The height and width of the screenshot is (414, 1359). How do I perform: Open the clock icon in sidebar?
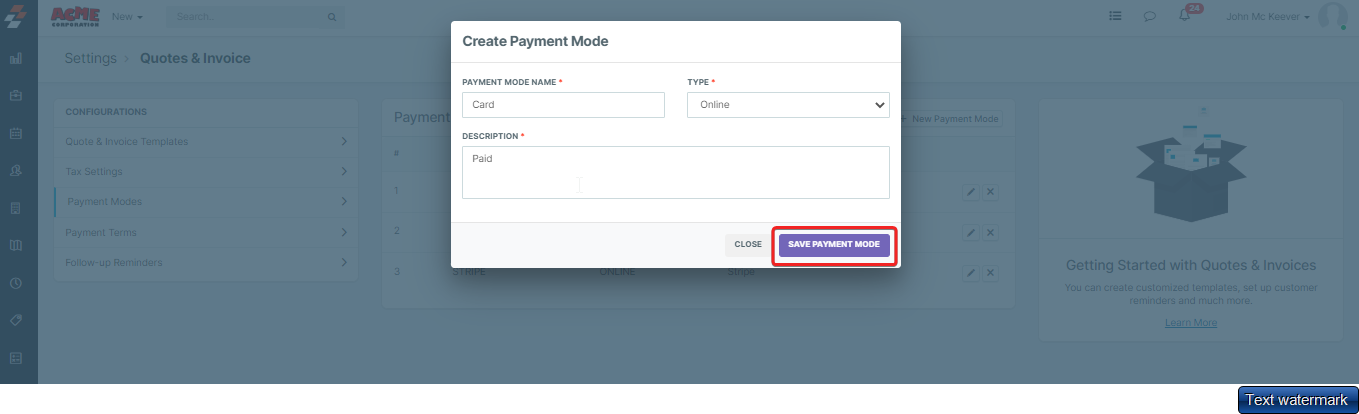tap(16, 283)
